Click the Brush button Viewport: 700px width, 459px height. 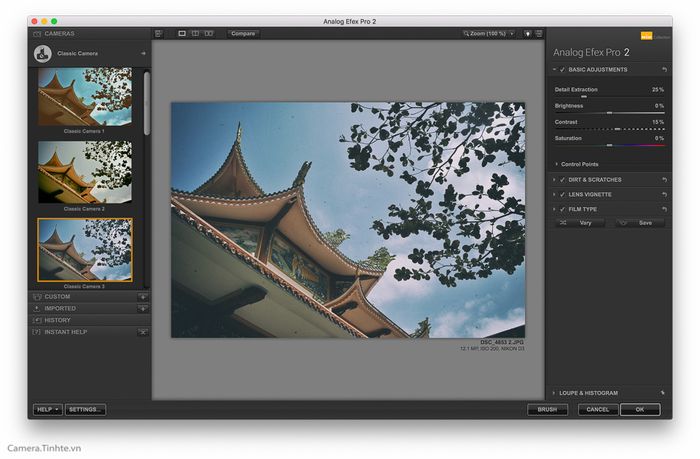(547, 409)
